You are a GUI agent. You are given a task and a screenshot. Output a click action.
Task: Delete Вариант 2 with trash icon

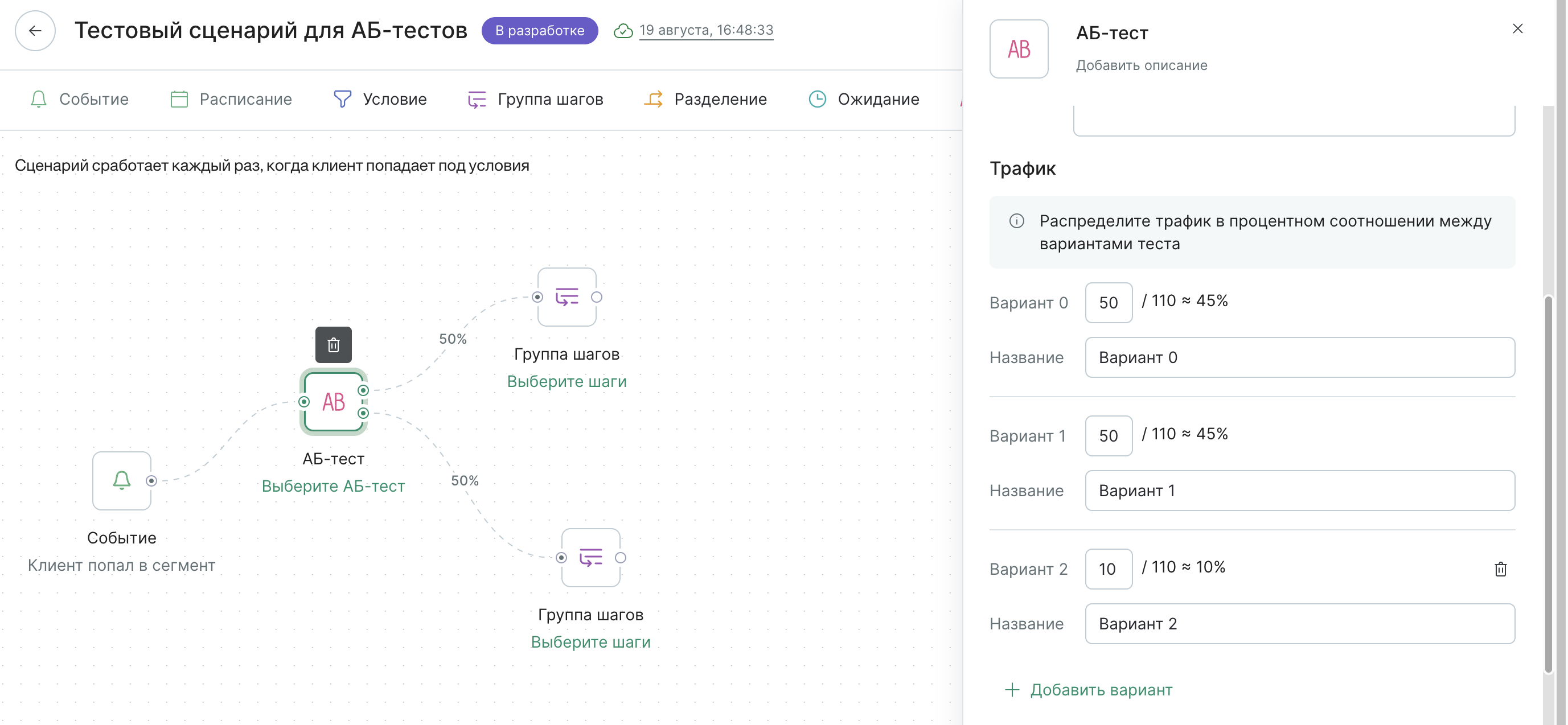(x=1500, y=569)
